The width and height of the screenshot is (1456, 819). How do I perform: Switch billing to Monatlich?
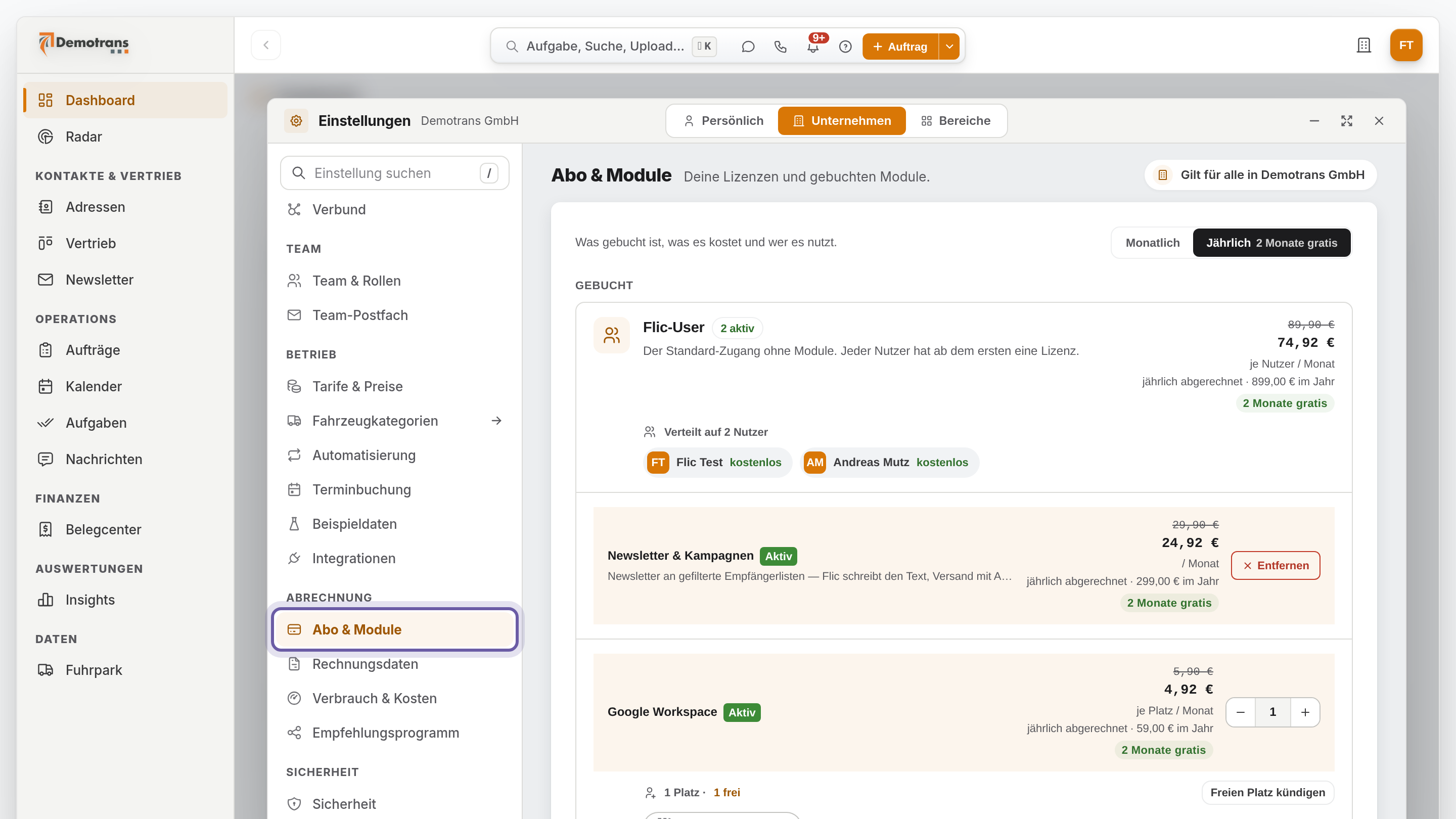(x=1153, y=243)
